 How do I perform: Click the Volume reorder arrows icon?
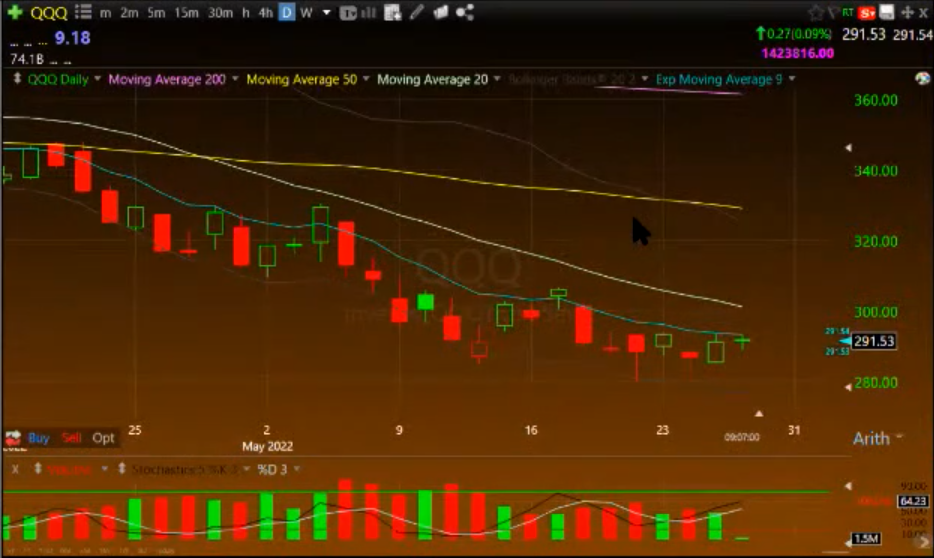pos(38,469)
